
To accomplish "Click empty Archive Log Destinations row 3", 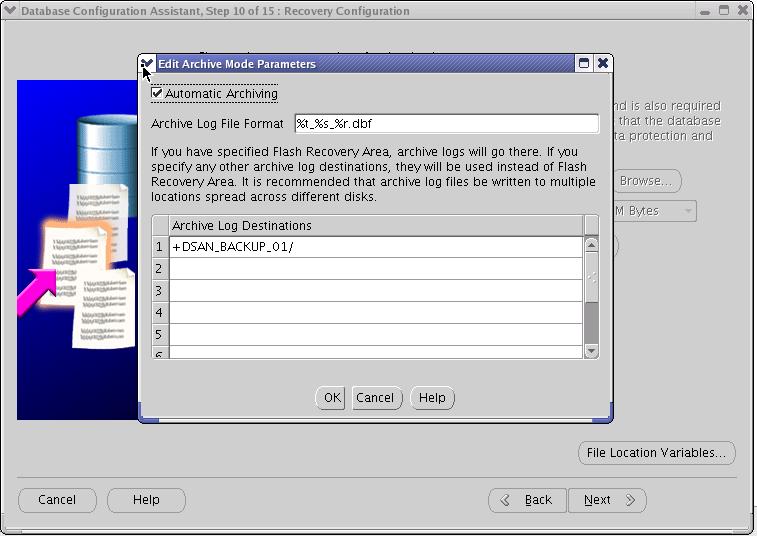I will 376,291.
